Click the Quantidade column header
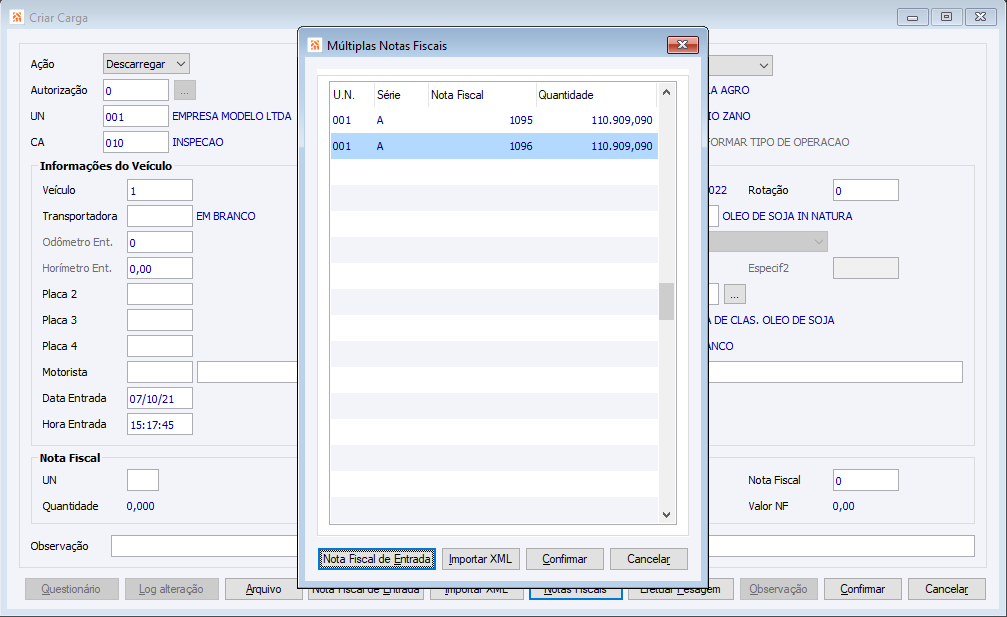 click(596, 95)
